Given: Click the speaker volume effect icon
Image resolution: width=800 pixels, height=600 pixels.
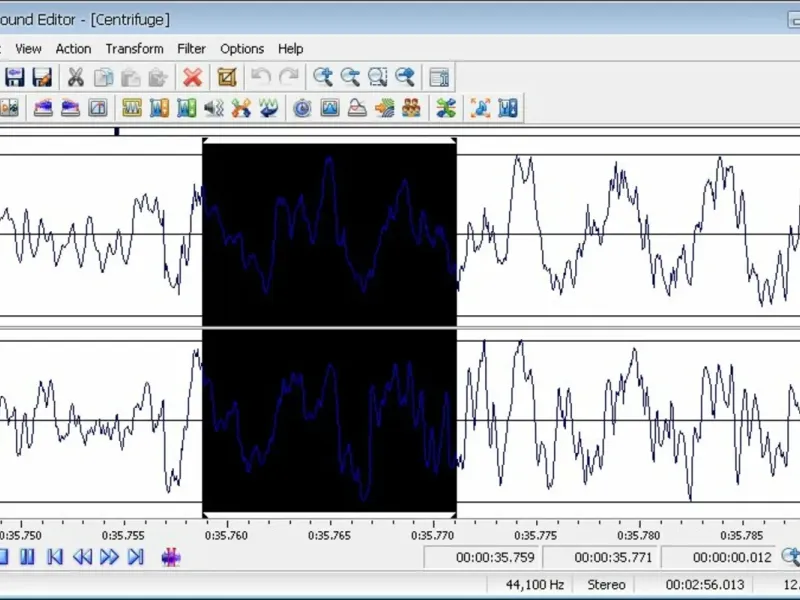Looking at the screenshot, I should coord(213,108).
